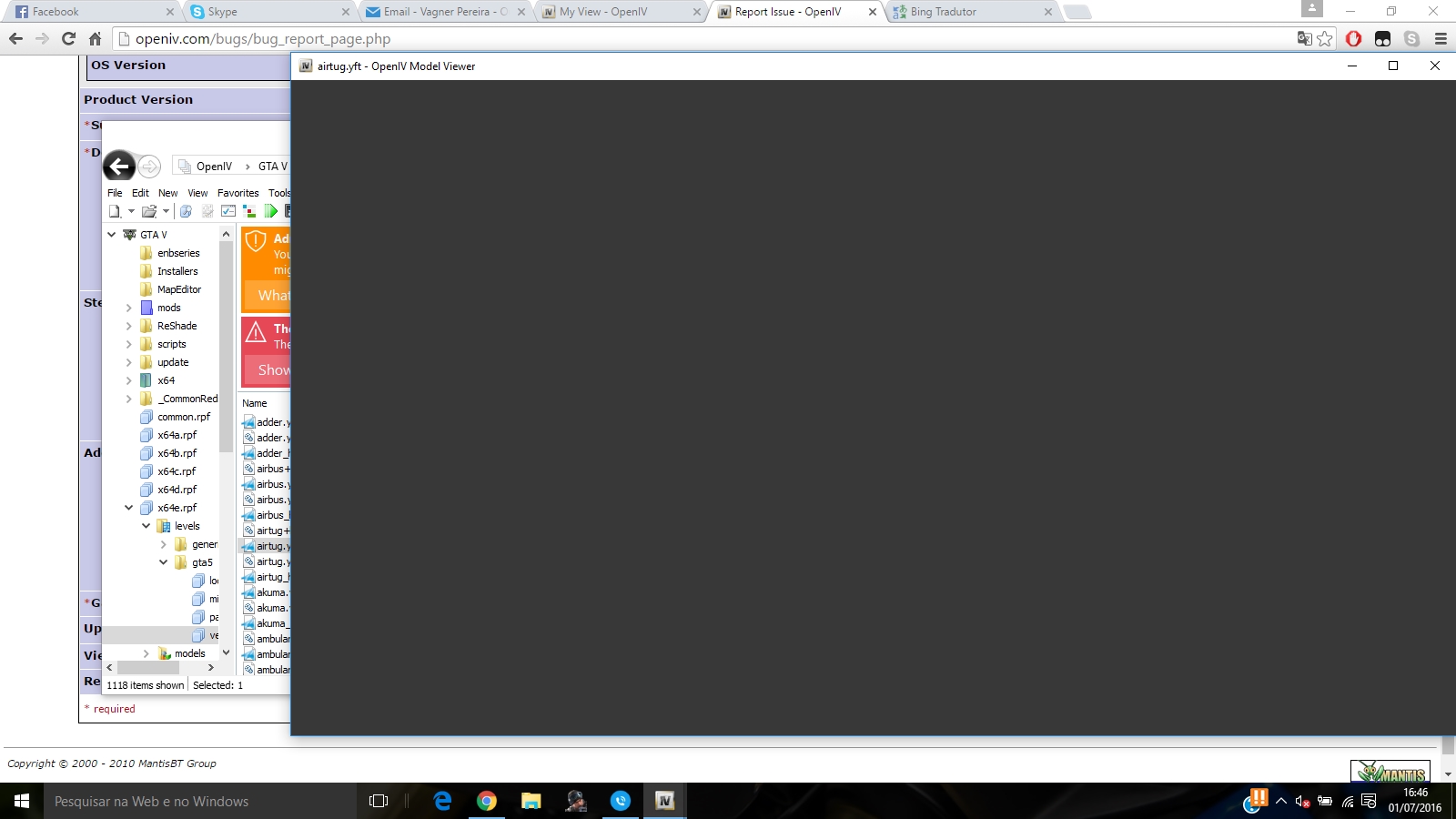1456x819 pixels.
Task: Click the AdBlock red hand extension icon
Action: (x=1353, y=38)
